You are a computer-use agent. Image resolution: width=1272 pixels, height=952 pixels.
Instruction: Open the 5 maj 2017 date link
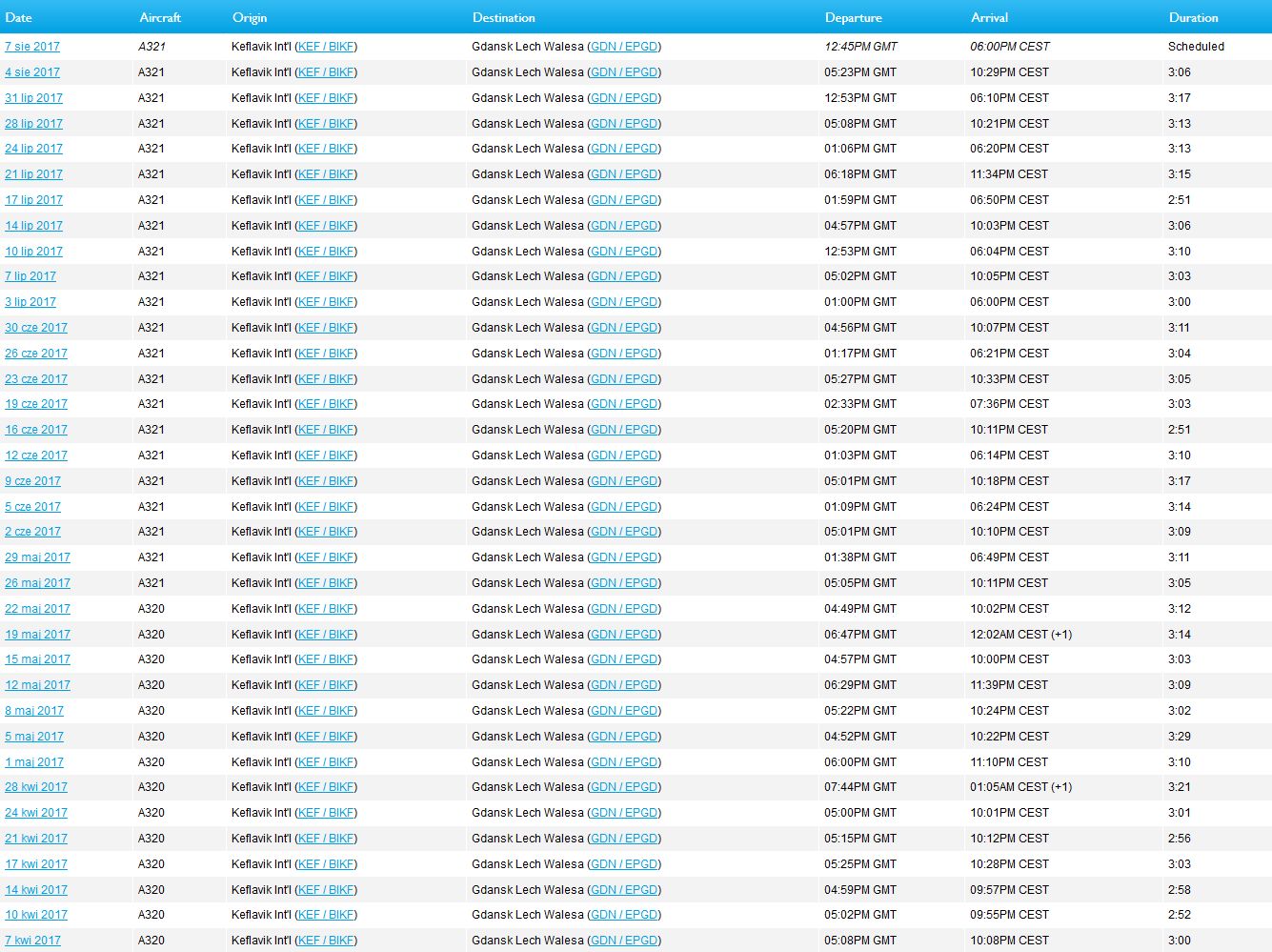34,737
